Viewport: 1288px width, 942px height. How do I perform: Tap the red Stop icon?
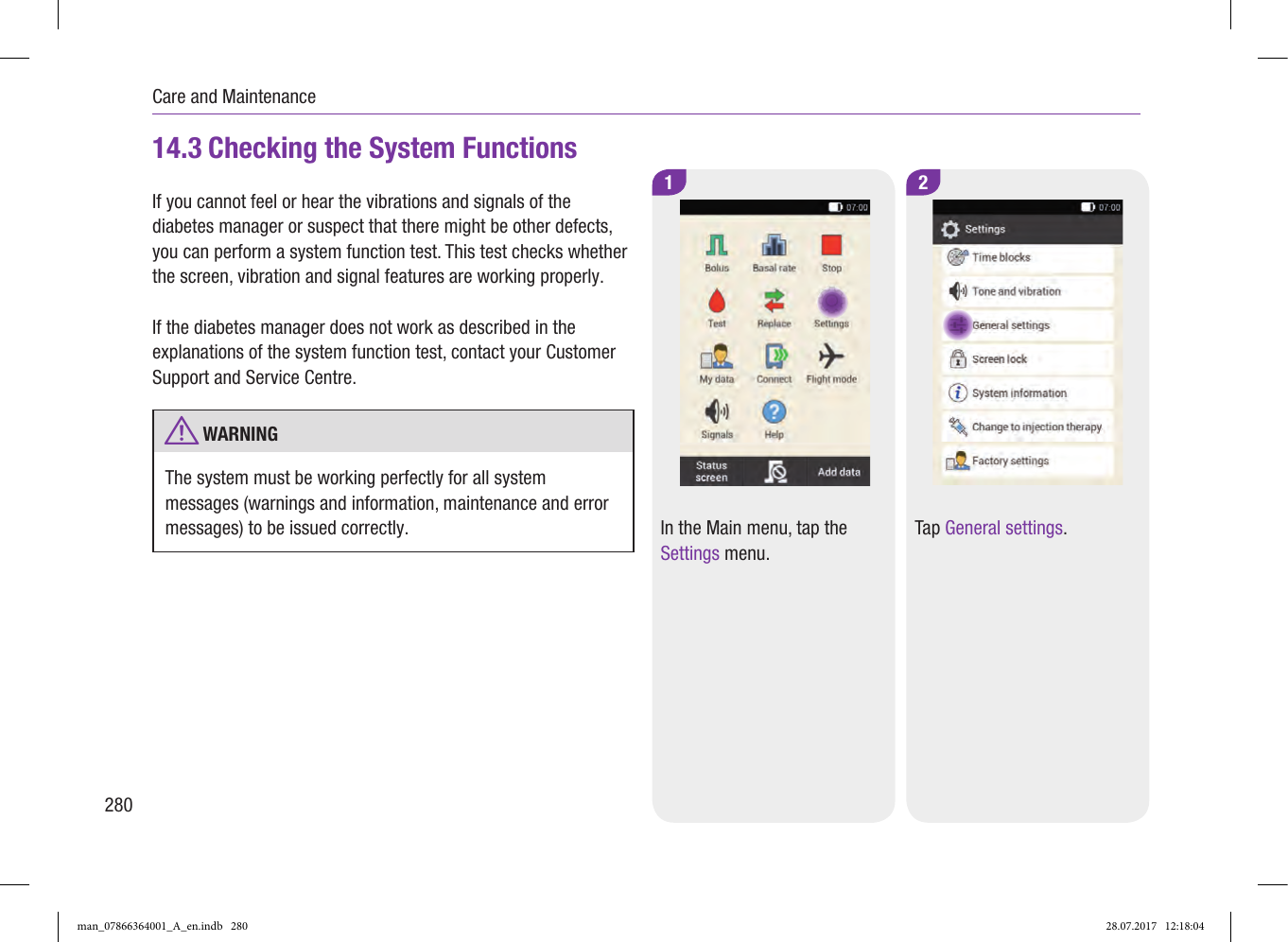click(831, 246)
